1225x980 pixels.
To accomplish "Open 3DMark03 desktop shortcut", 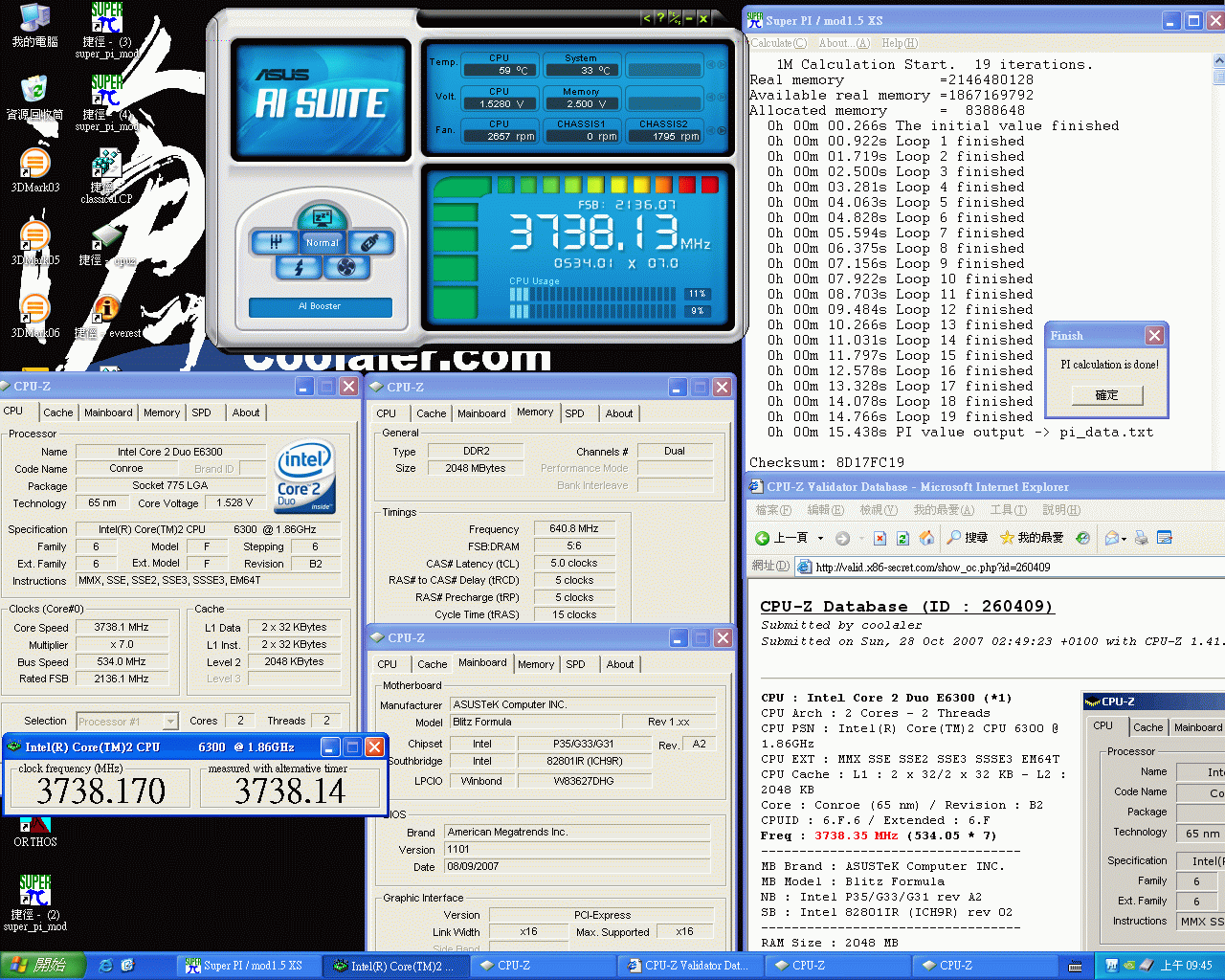I will click(x=34, y=170).
